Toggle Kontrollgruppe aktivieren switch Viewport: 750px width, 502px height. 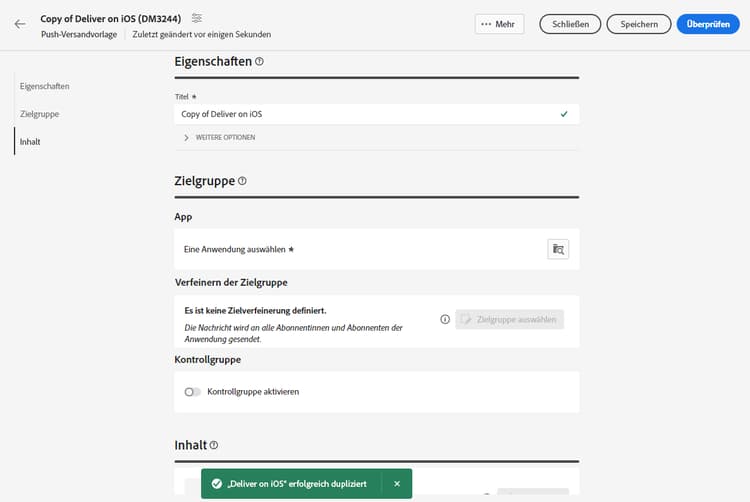(192, 392)
